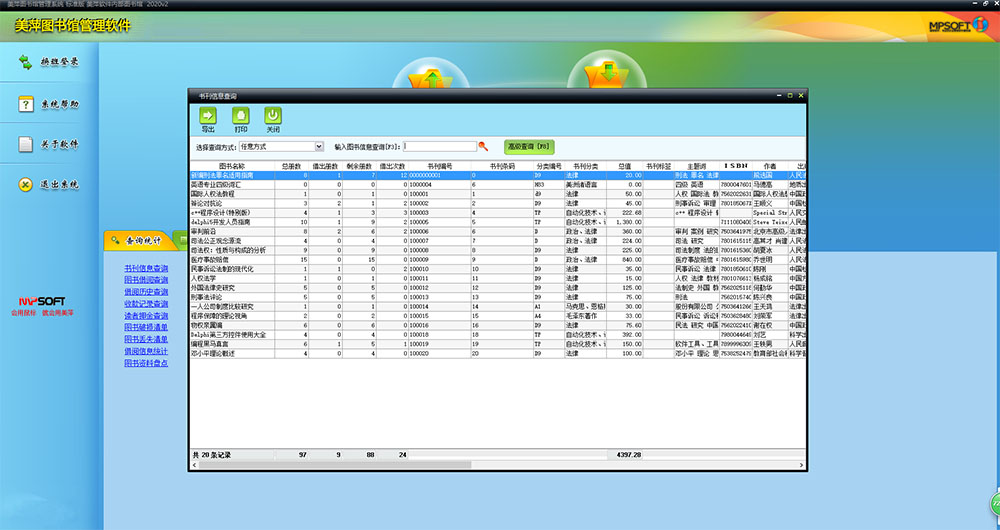Viewport: 1000px width, 530px height.
Task: Open the 书刊信息查询 link
Action: (146, 269)
